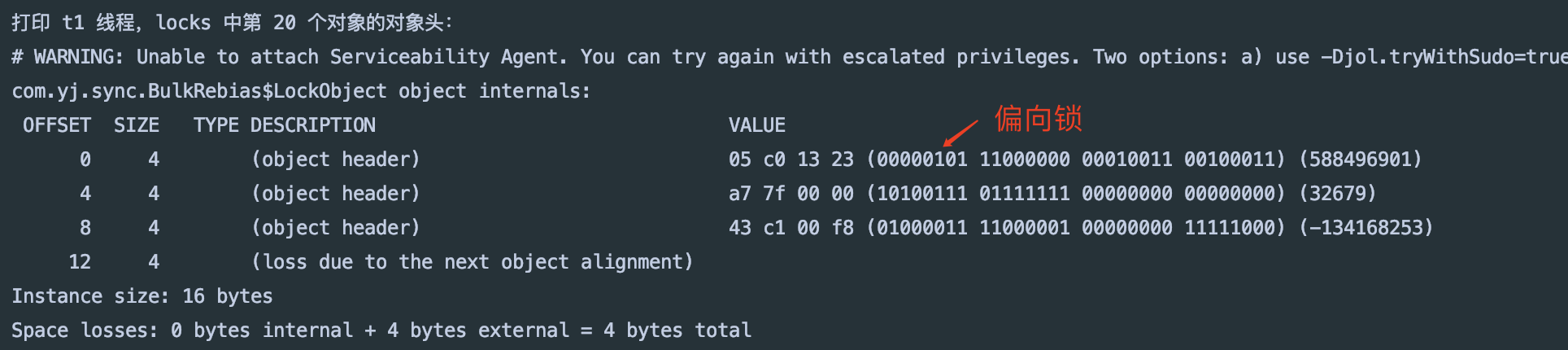This screenshot has width=1568, height=350.
Task: Click the VALUE column header
Action: [757, 125]
